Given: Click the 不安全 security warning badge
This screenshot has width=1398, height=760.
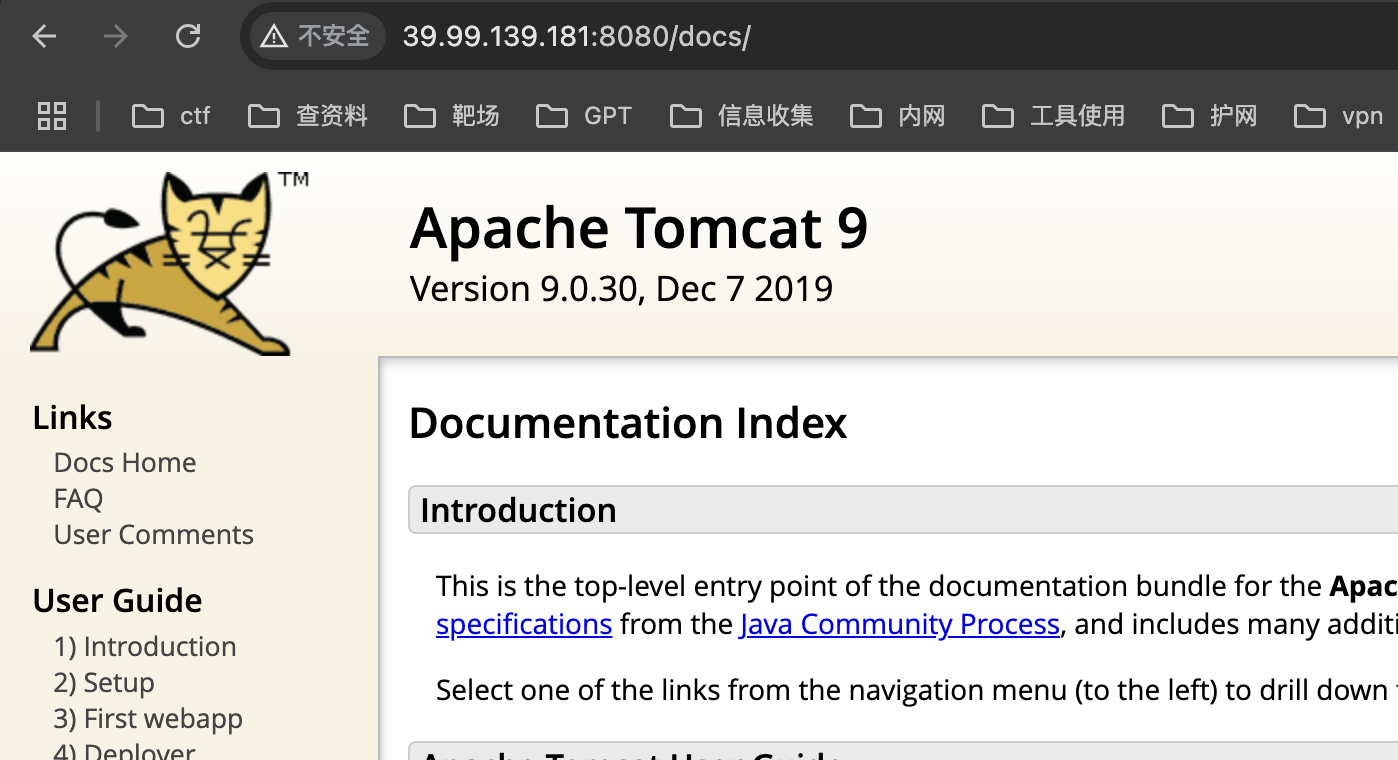Looking at the screenshot, I should coord(318,37).
